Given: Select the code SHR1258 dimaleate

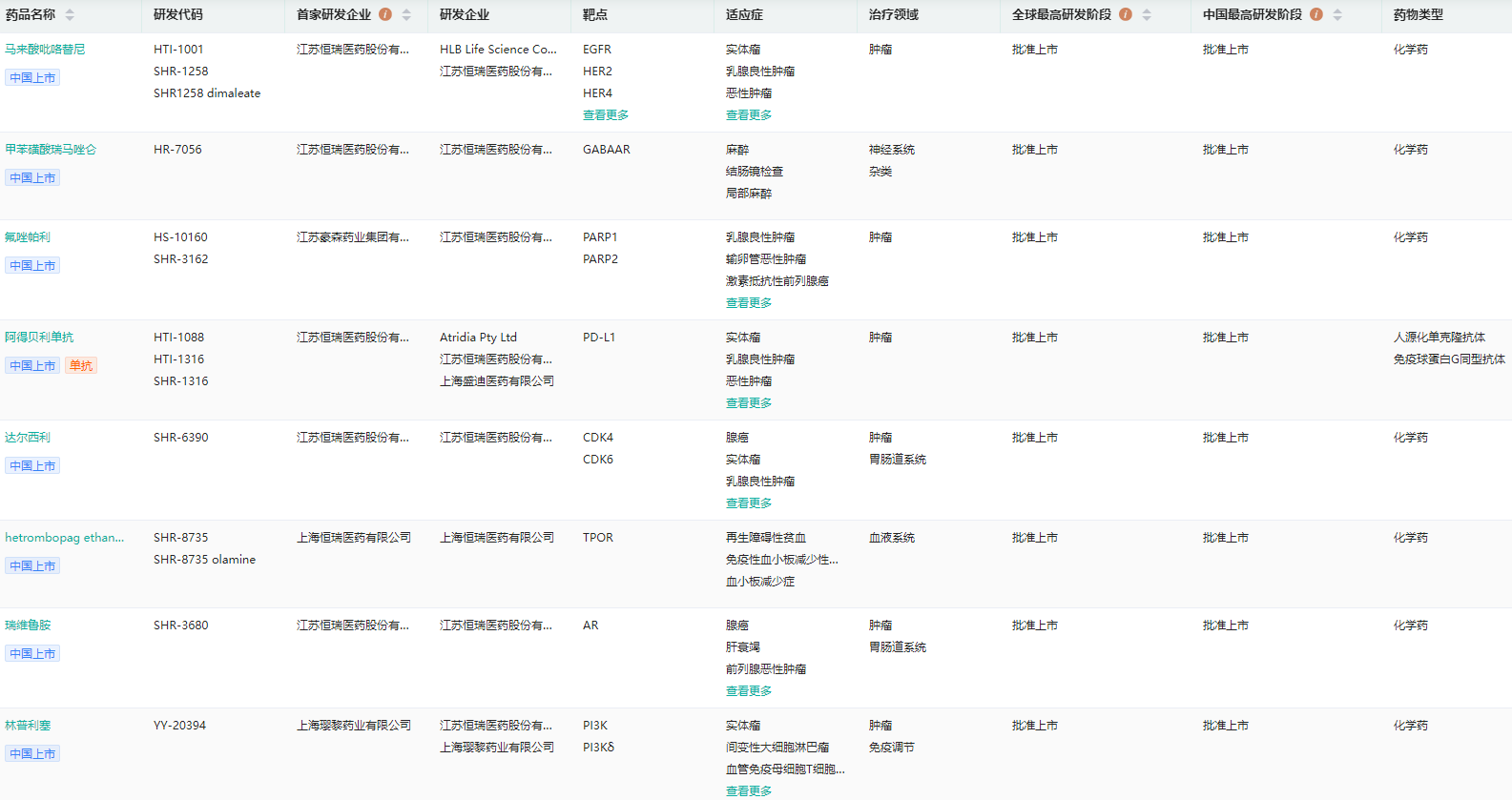Looking at the screenshot, I should tap(207, 93).
